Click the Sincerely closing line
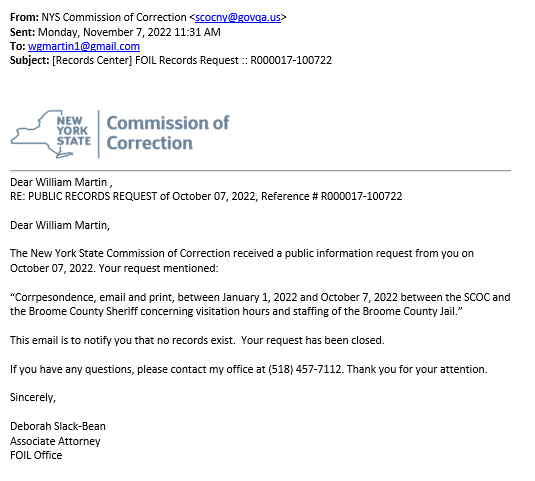The image size is (535, 481). (33, 397)
